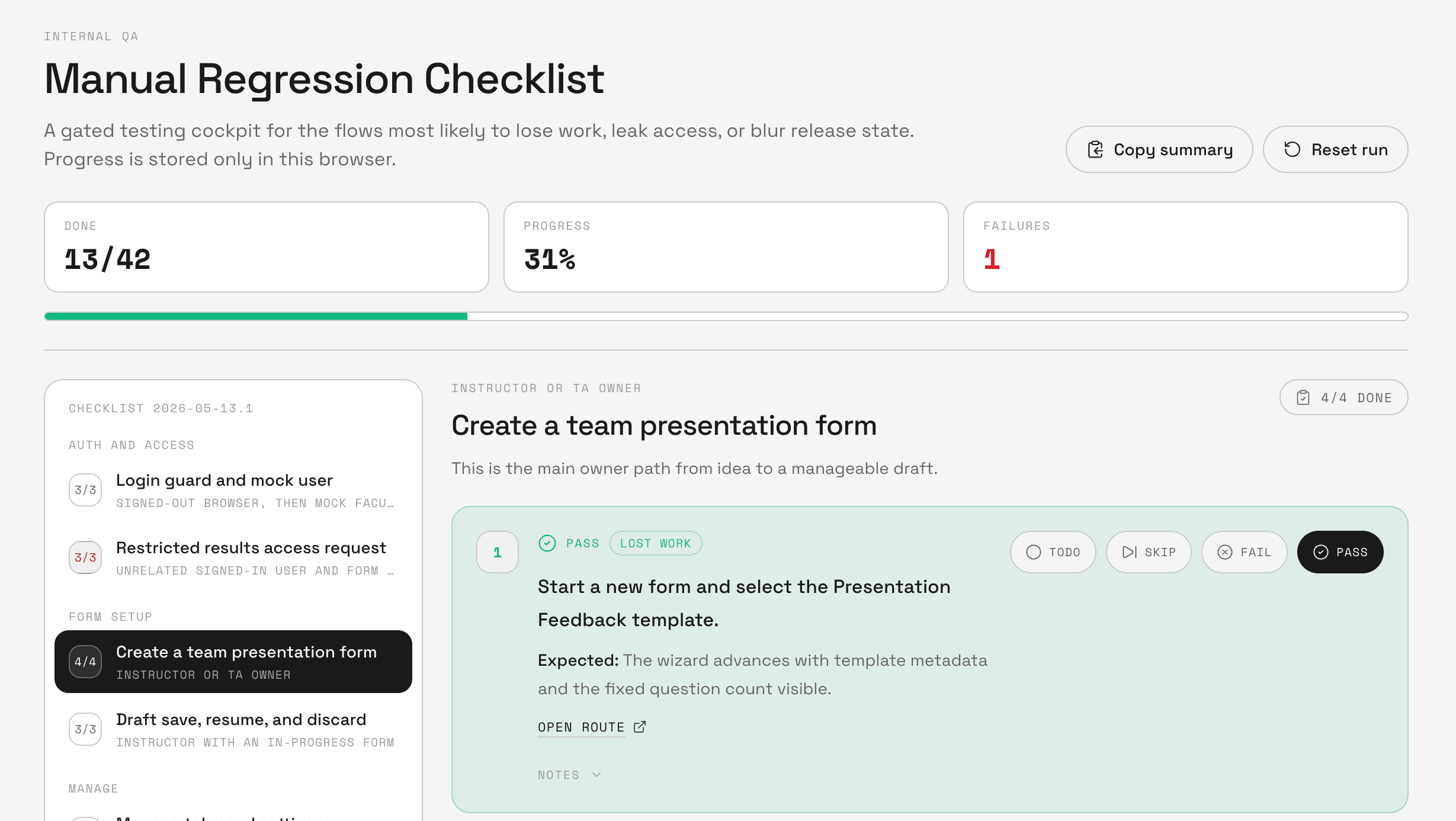1456x821 pixels.
Task: Click the green progress bar
Action: pos(256,316)
